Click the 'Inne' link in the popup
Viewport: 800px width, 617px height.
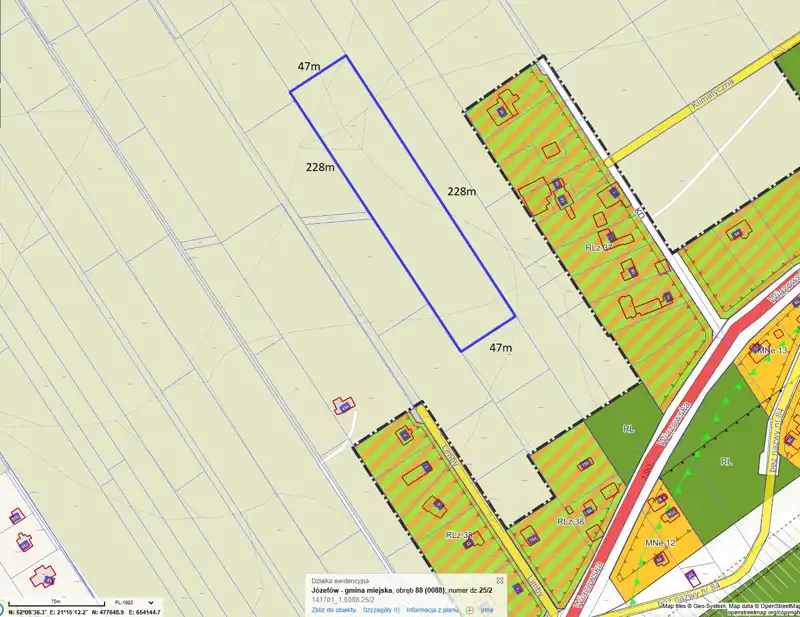point(487,610)
